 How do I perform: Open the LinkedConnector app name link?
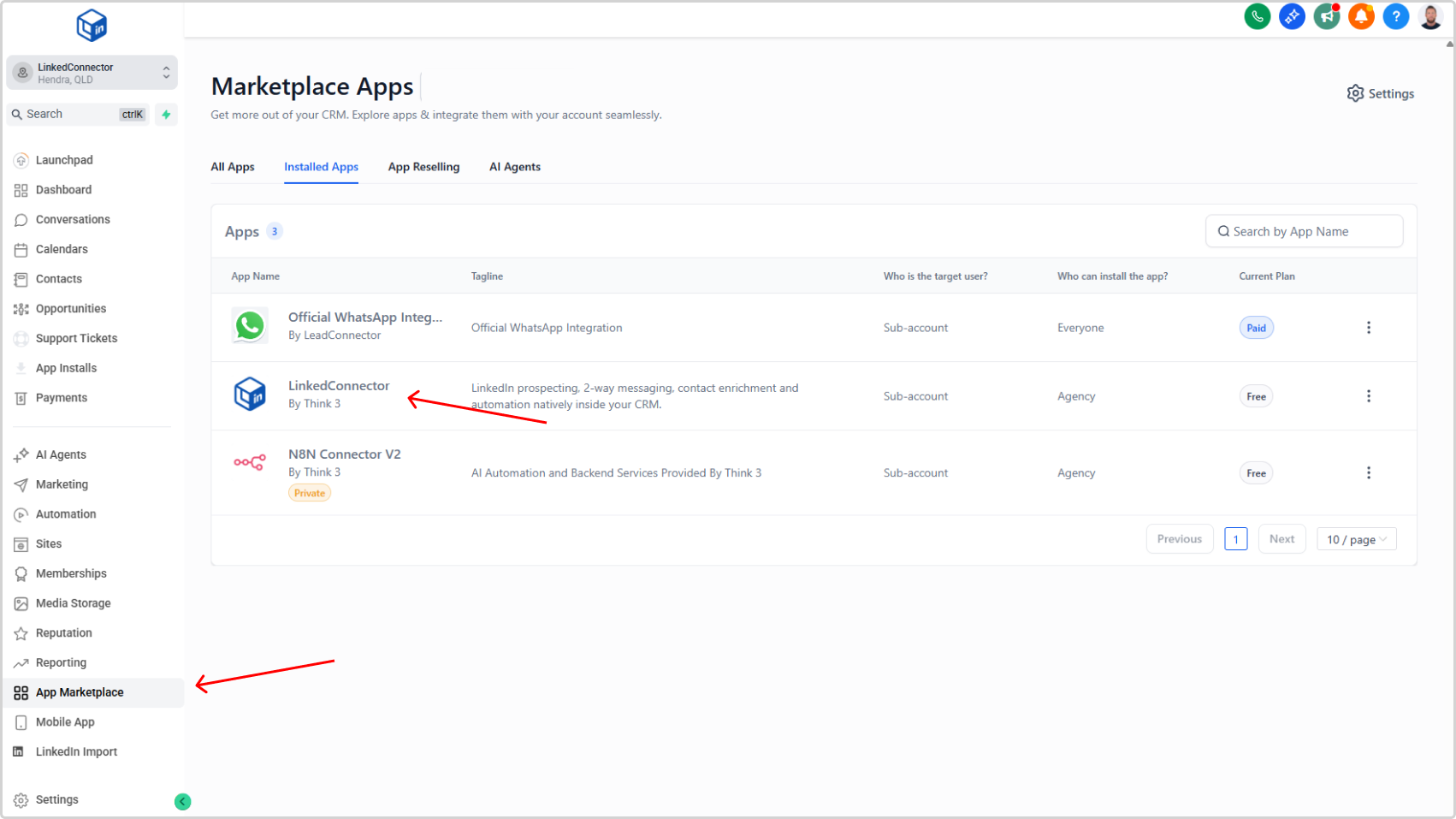[x=339, y=386]
